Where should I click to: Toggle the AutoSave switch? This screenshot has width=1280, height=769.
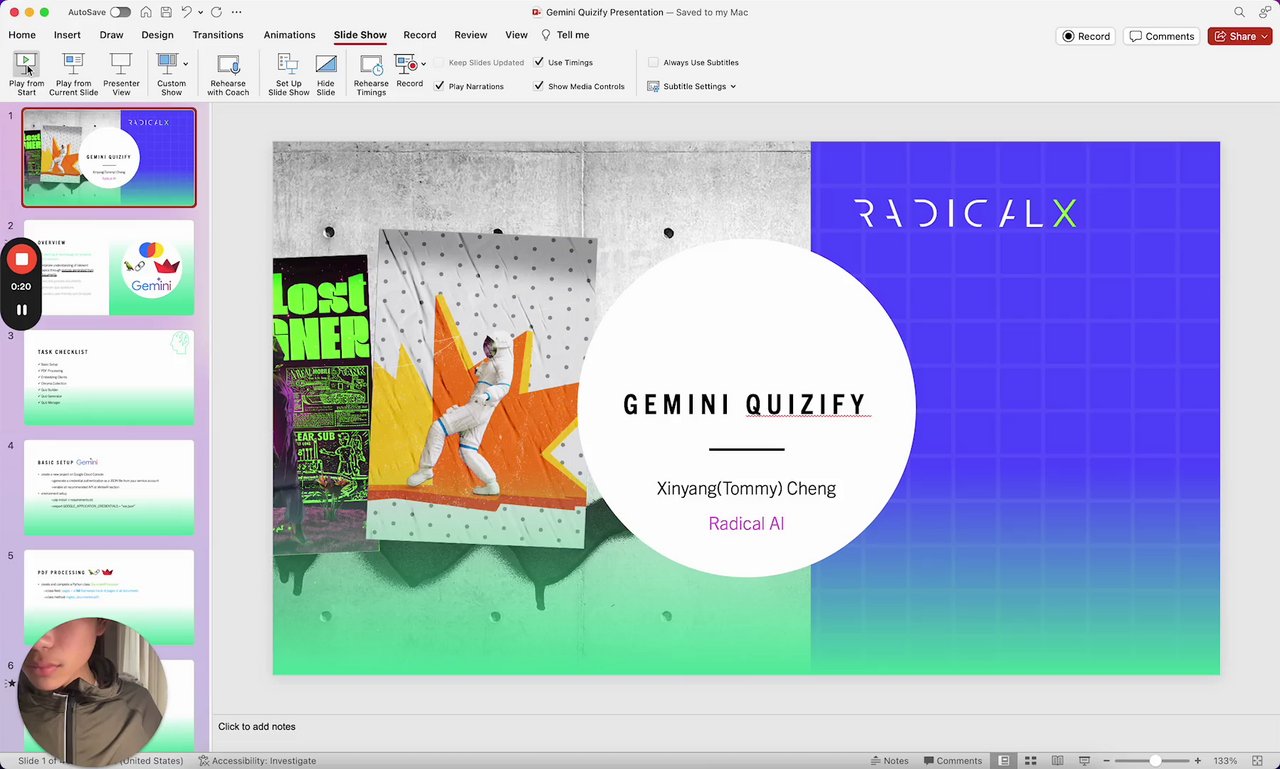120,12
